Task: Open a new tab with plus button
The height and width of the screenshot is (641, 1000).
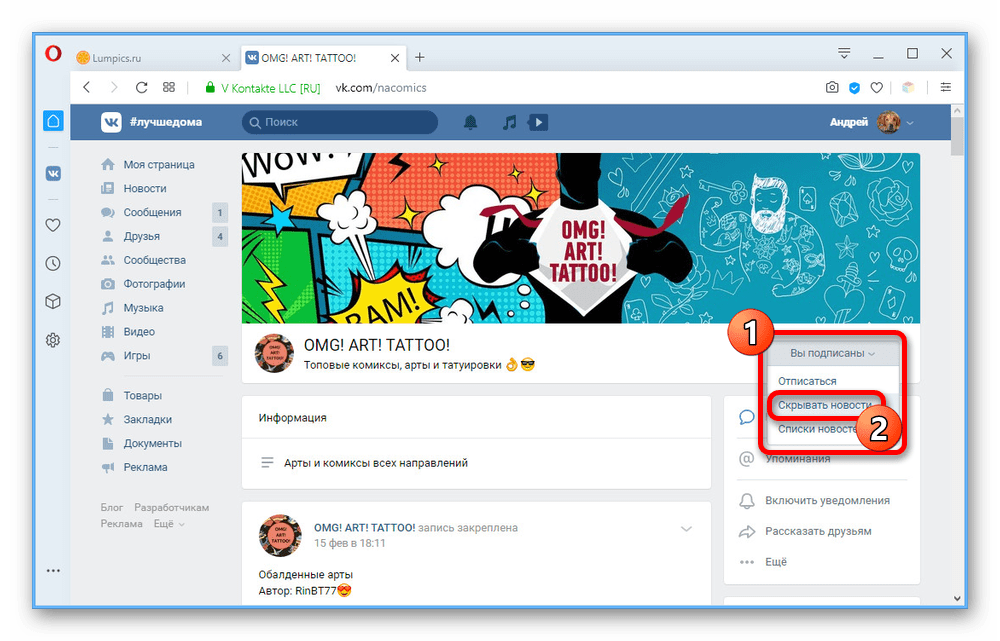Action: pyautogui.click(x=420, y=57)
